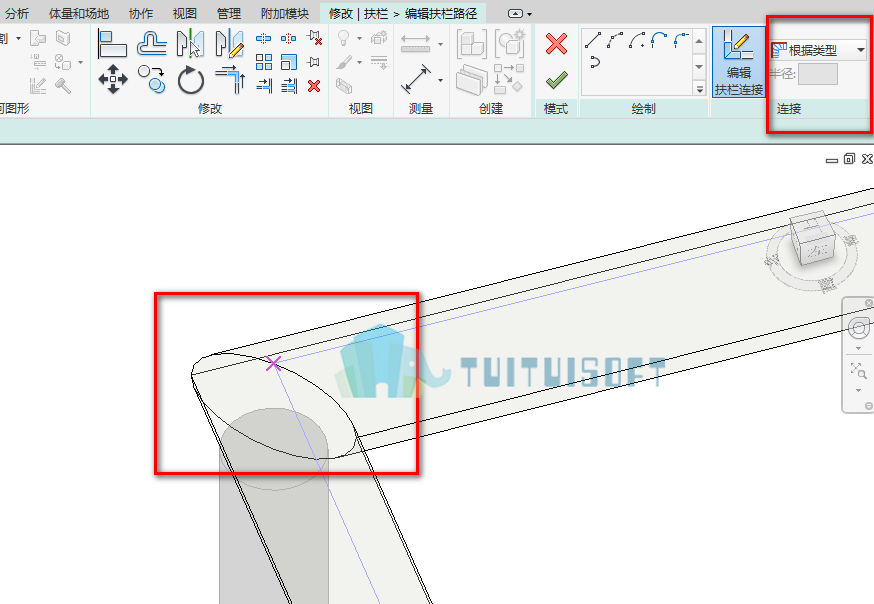Viewport: 874px width, 604px height.
Task: Click the Split Element icon
Action: tap(263, 38)
